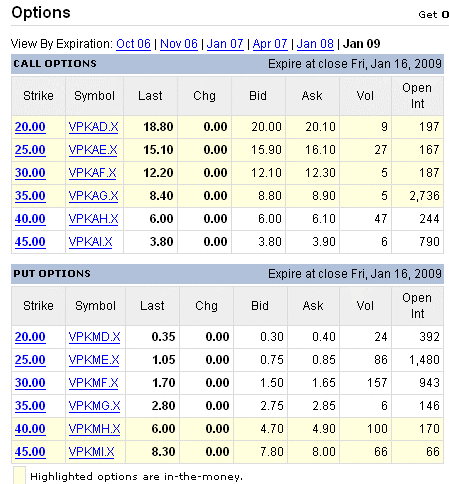Open the 45.00 strike in put options

tap(30, 452)
